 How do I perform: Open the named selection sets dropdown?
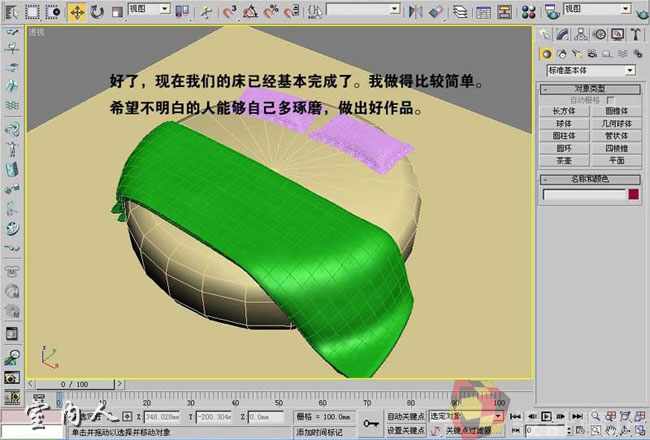point(363,9)
